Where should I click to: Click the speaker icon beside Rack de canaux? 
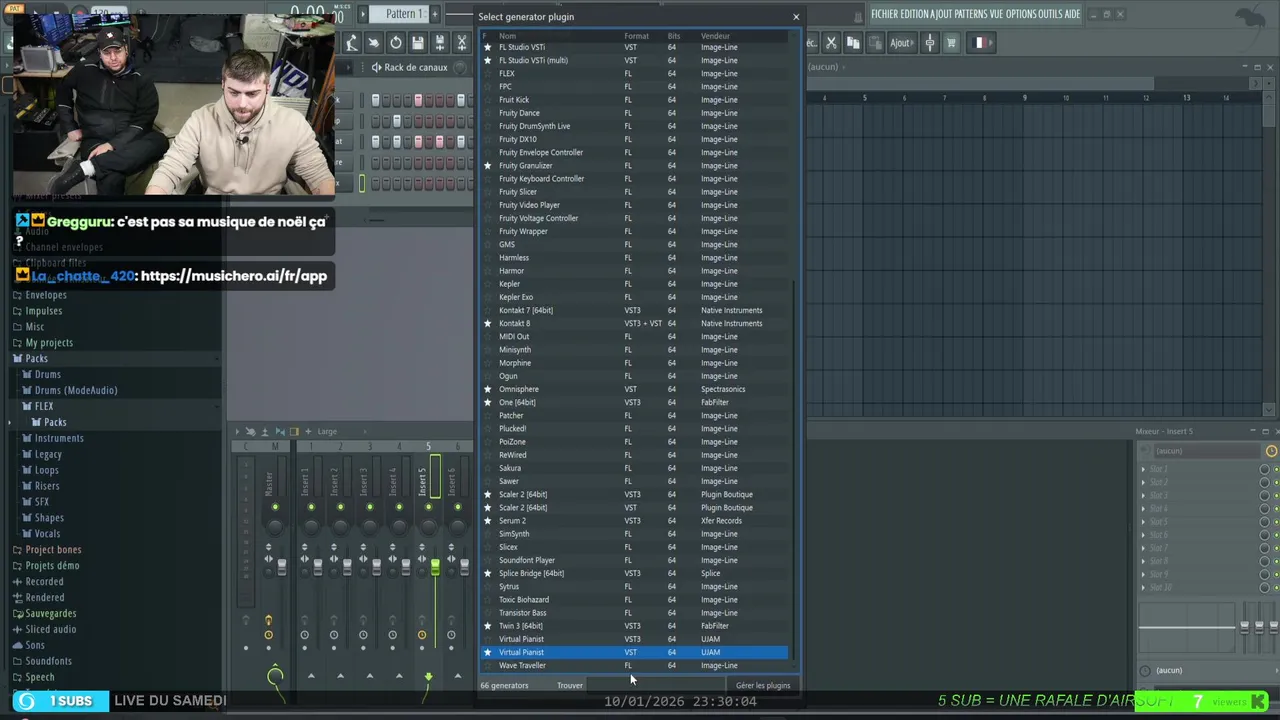tap(376, 67)
